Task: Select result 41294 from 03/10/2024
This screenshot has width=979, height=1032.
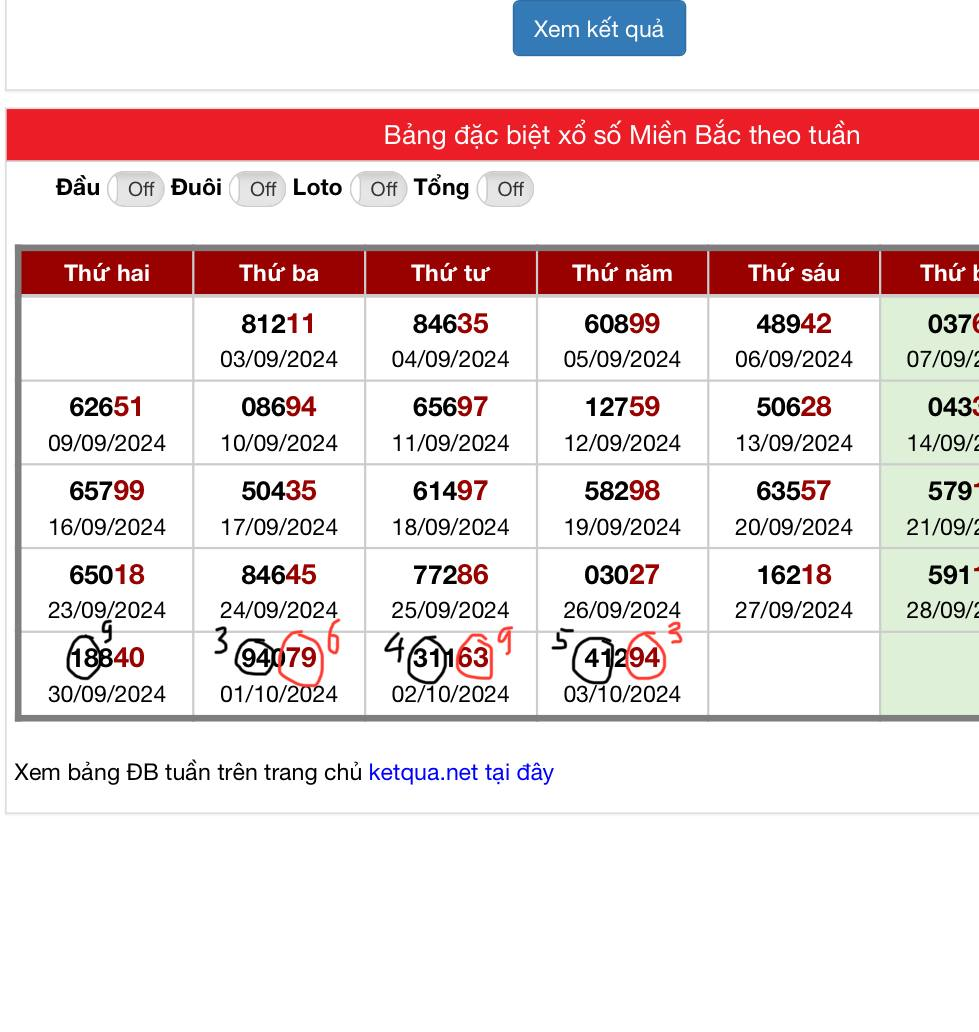Action: point(622,658)
